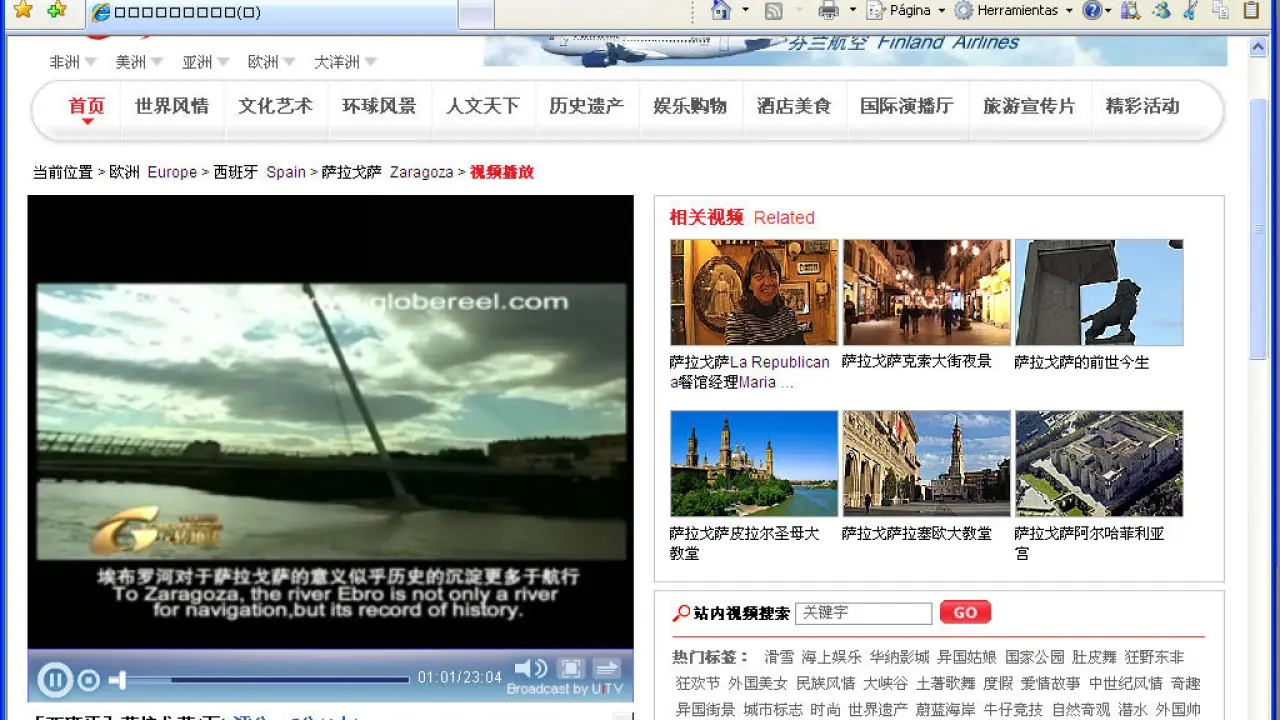Image resolution: width=1280 pixels, height=720 pixels.
Task: Click the printer icon in toolbar
Action: coord(828,10)
